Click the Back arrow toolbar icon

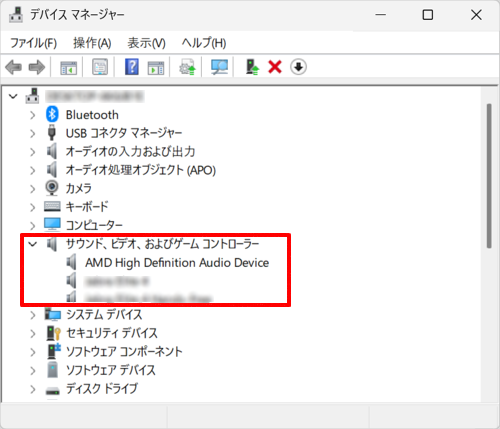(x=14, y=67)
